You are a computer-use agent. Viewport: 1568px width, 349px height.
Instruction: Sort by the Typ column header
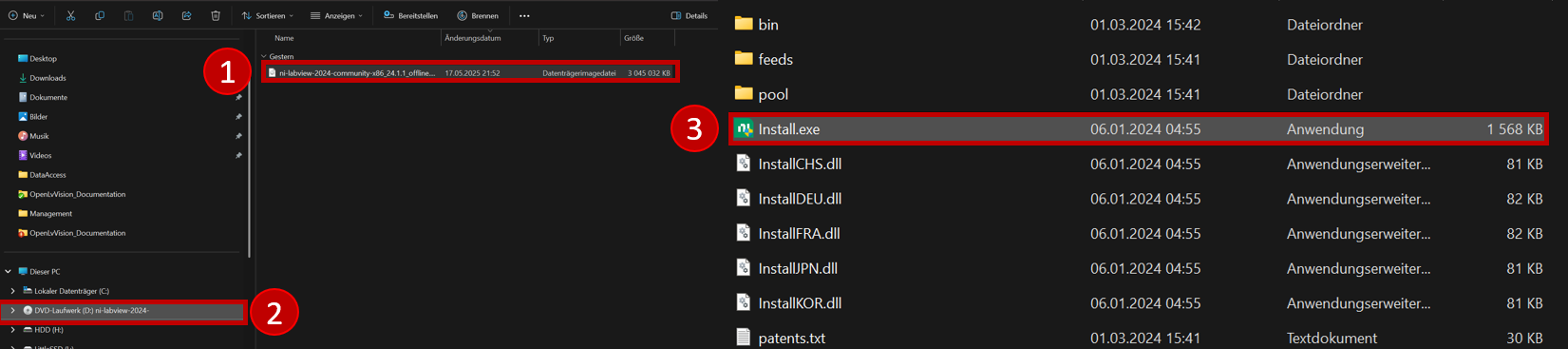(548, 38)
